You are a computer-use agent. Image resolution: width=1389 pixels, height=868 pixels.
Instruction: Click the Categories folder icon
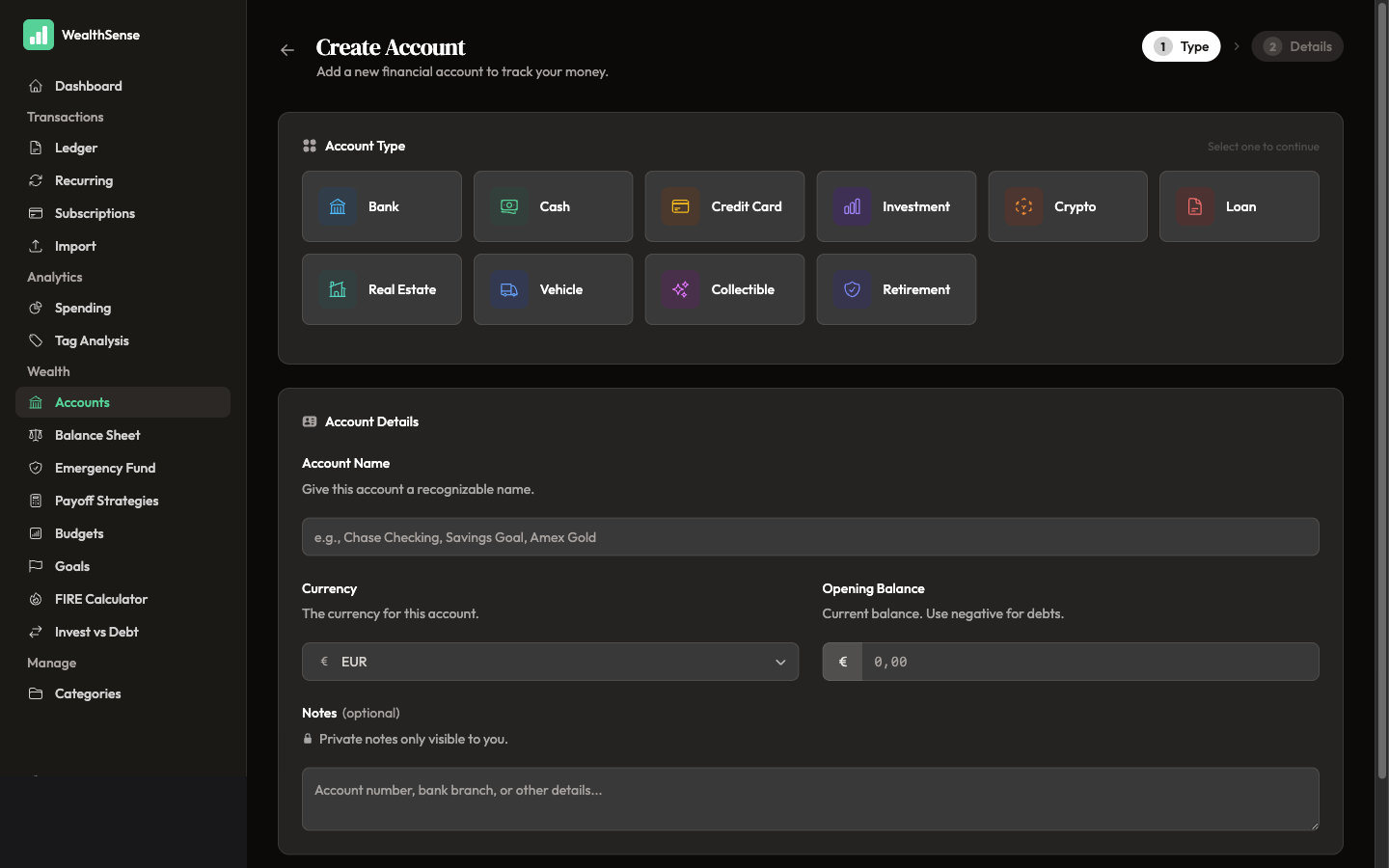(36, 693)
